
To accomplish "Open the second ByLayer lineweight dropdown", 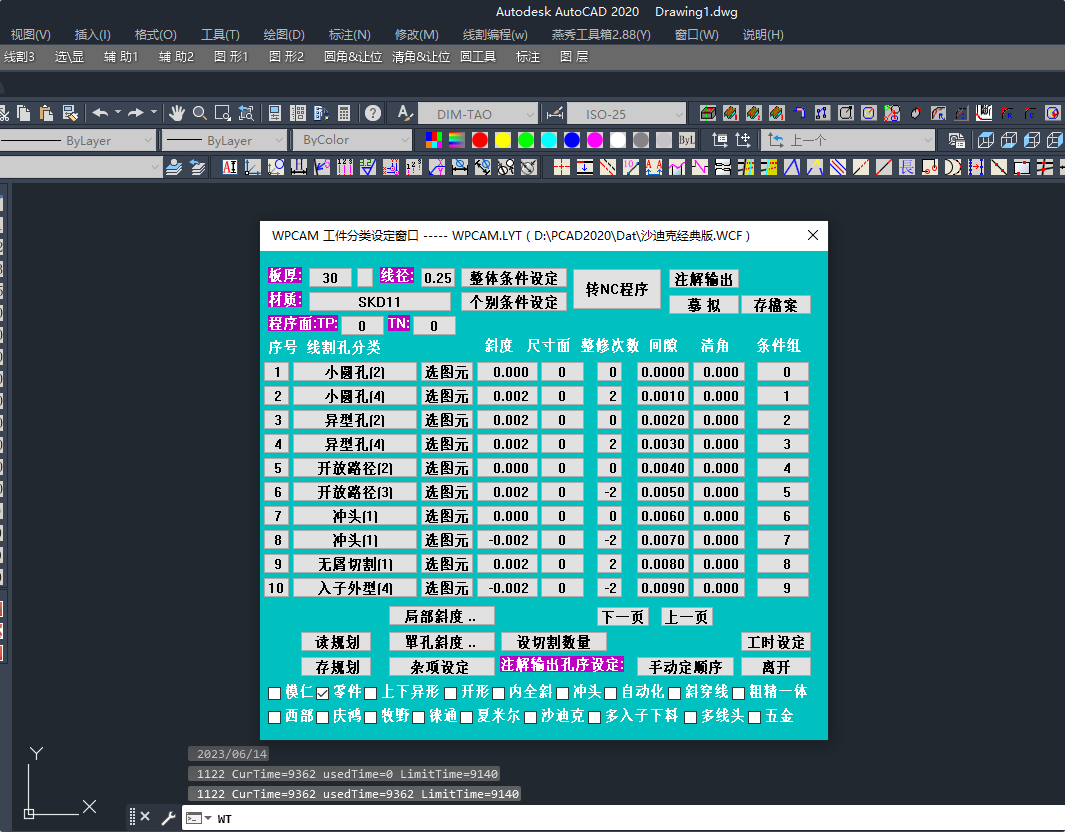I will pos(224,141).
